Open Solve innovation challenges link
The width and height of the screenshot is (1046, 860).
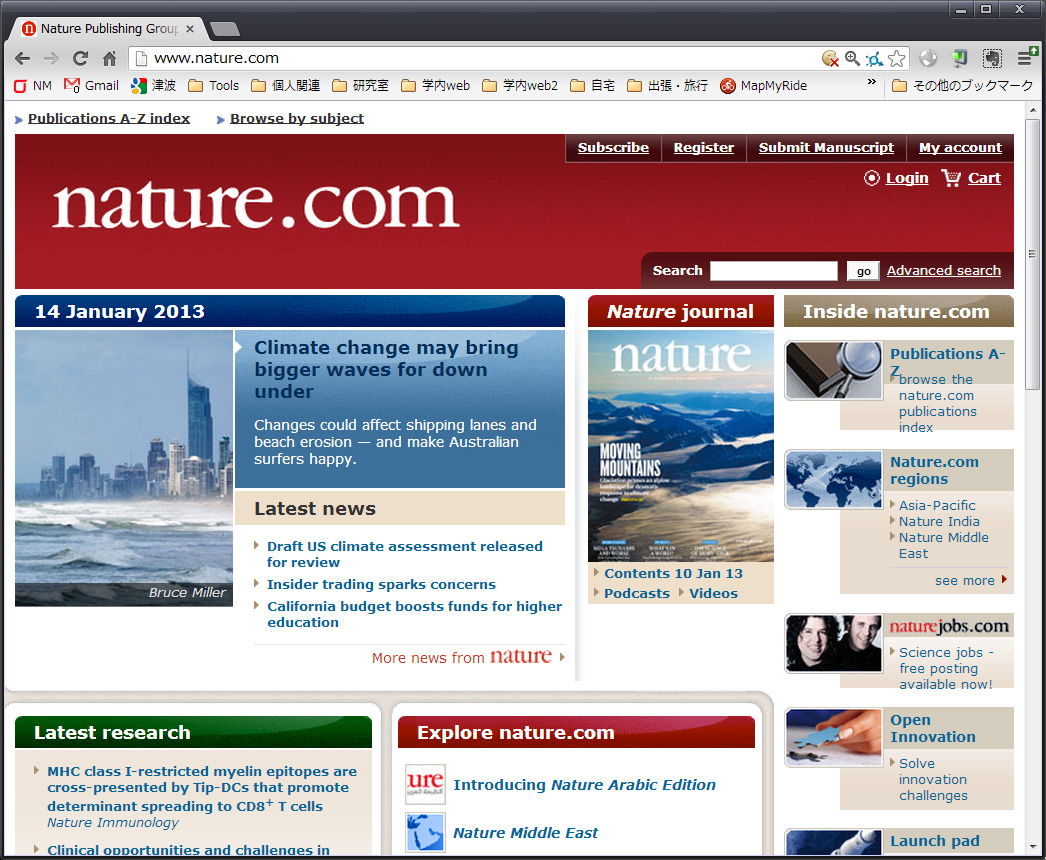point(933,779)
